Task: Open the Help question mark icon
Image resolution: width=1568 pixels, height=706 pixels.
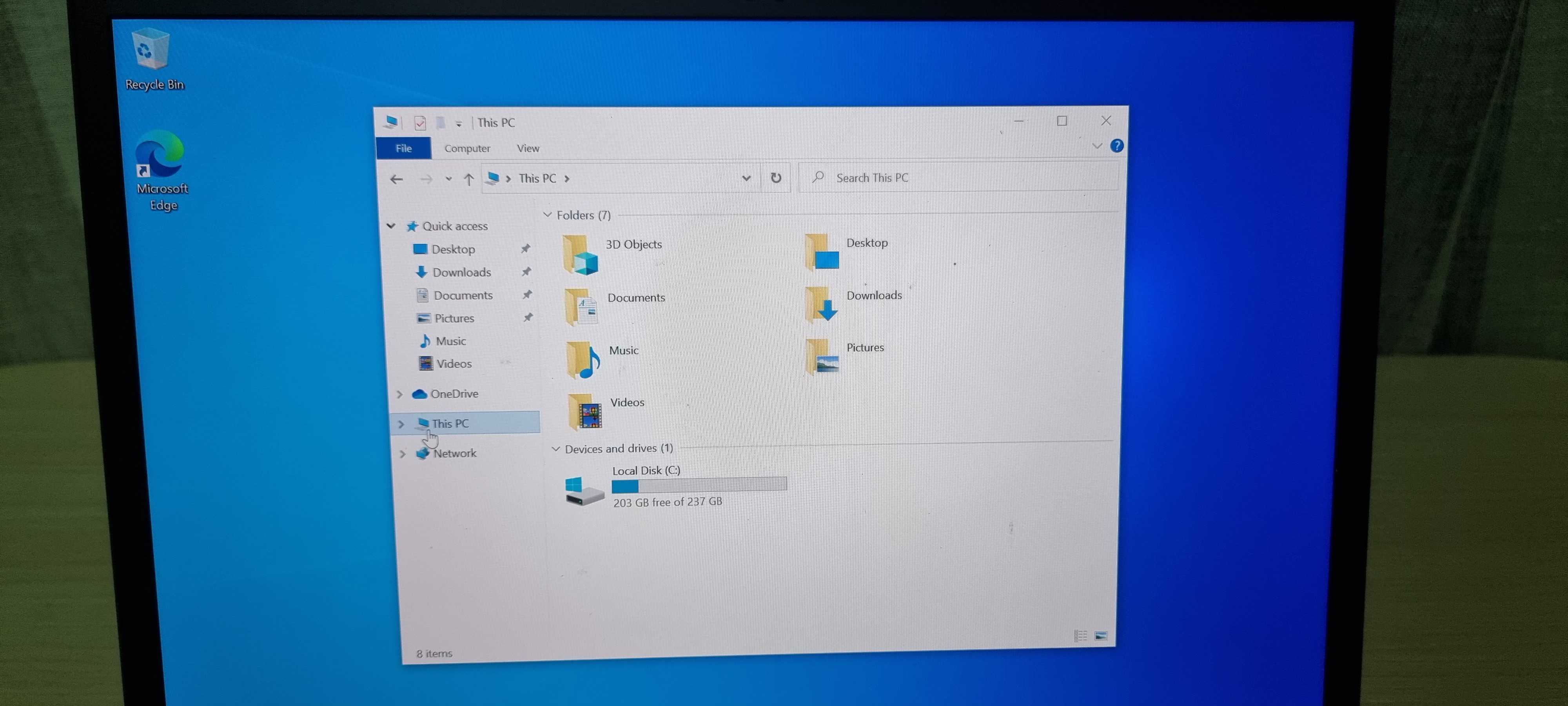Action: (1116, 146)
